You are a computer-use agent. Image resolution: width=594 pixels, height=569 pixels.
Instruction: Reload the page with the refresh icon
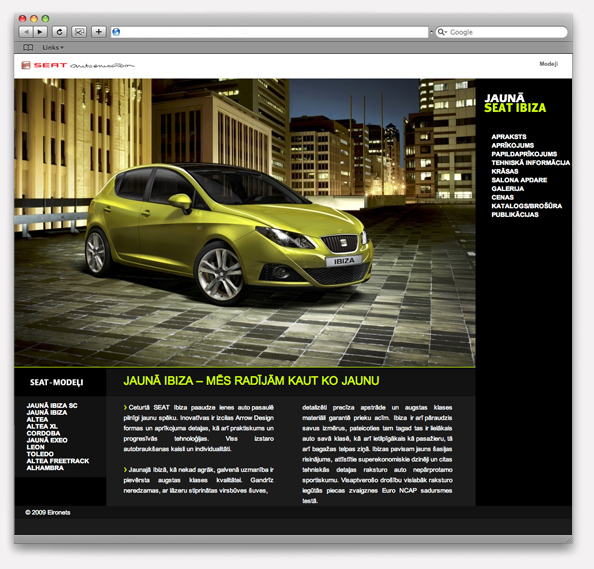[59, 32]
